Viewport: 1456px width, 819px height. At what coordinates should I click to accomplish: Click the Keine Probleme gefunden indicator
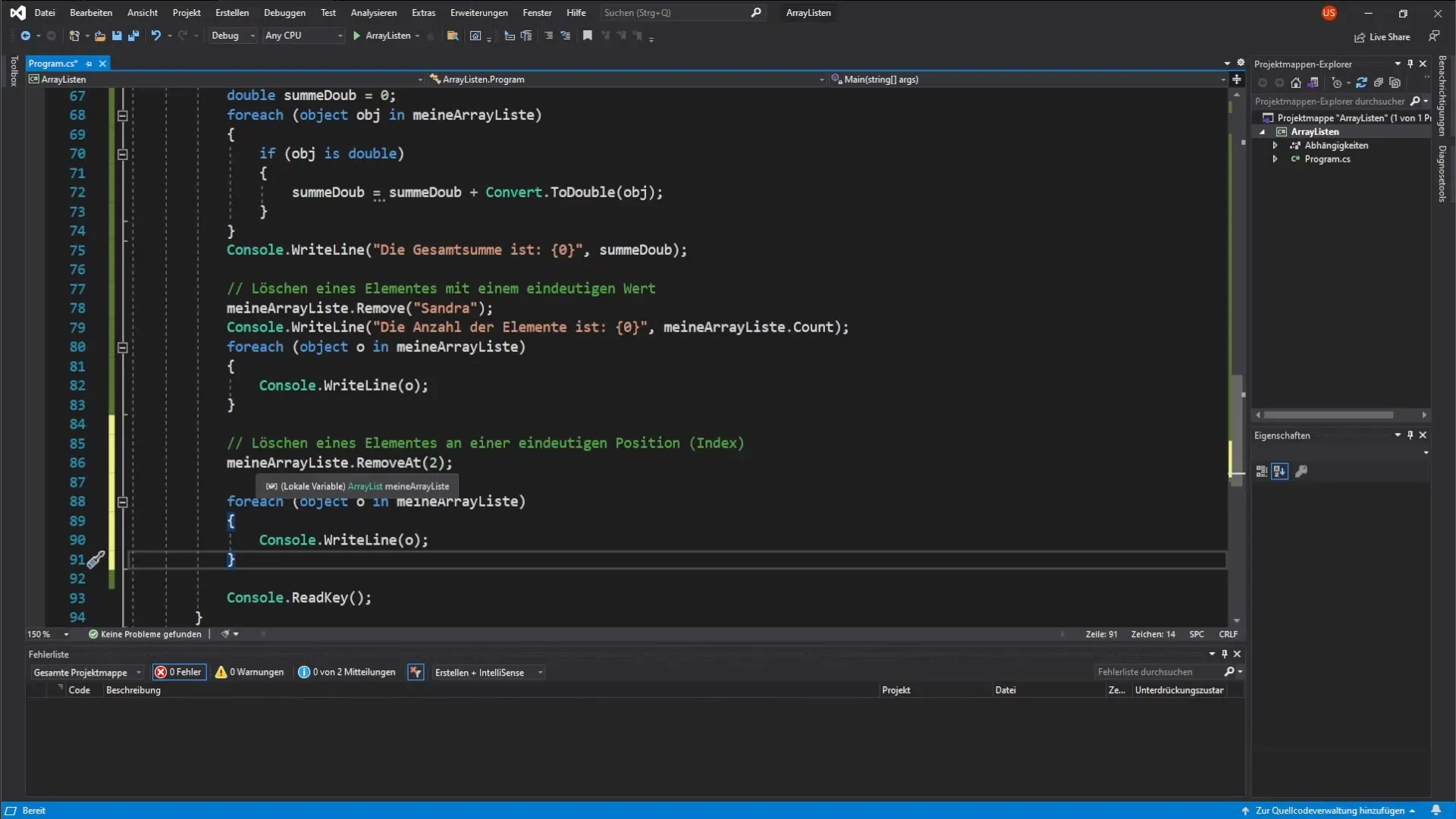tap(145, 634)
